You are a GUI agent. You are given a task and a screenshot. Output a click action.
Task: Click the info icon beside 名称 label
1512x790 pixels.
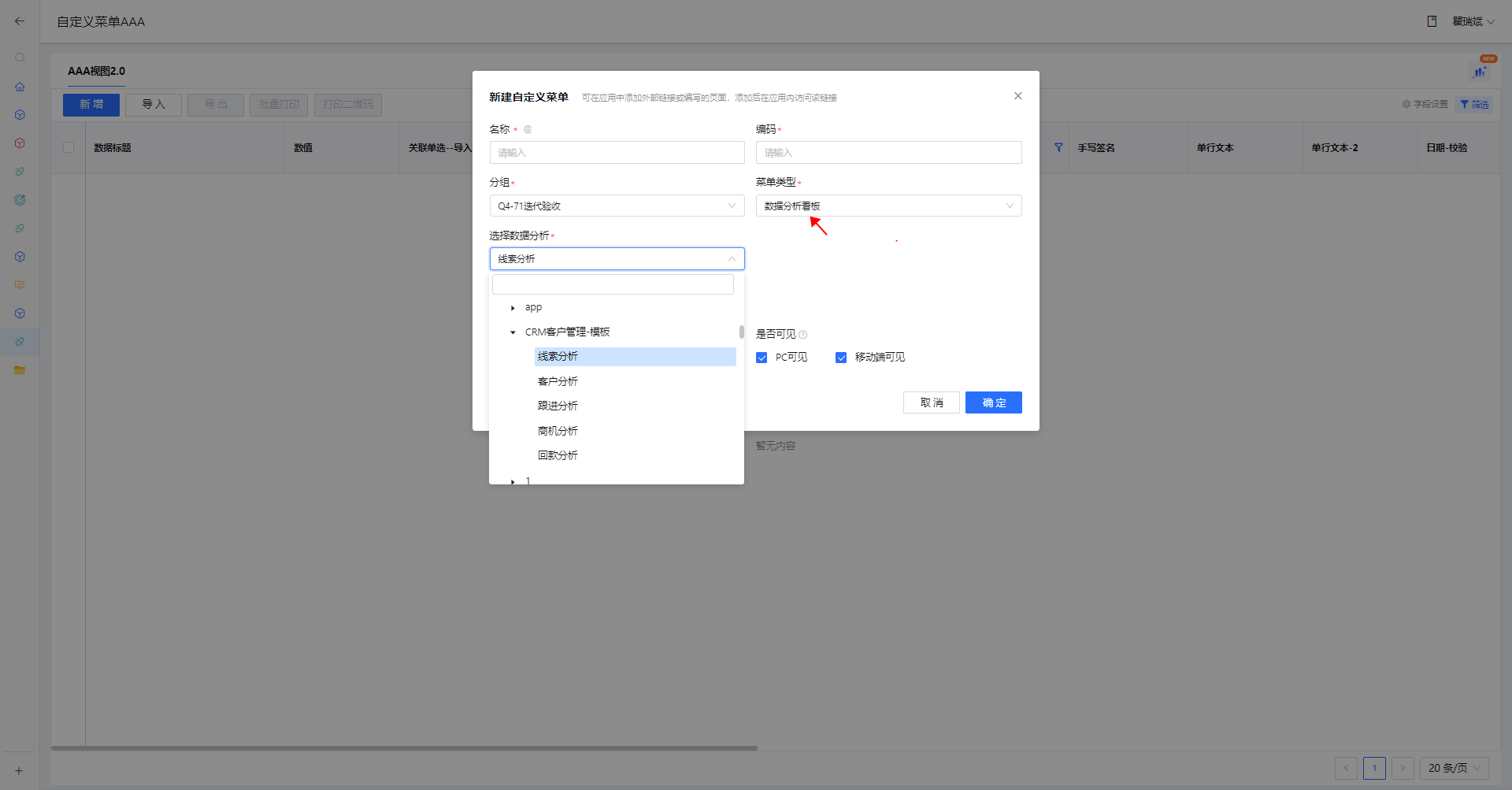pyautogui.click(x=528, y=129)
